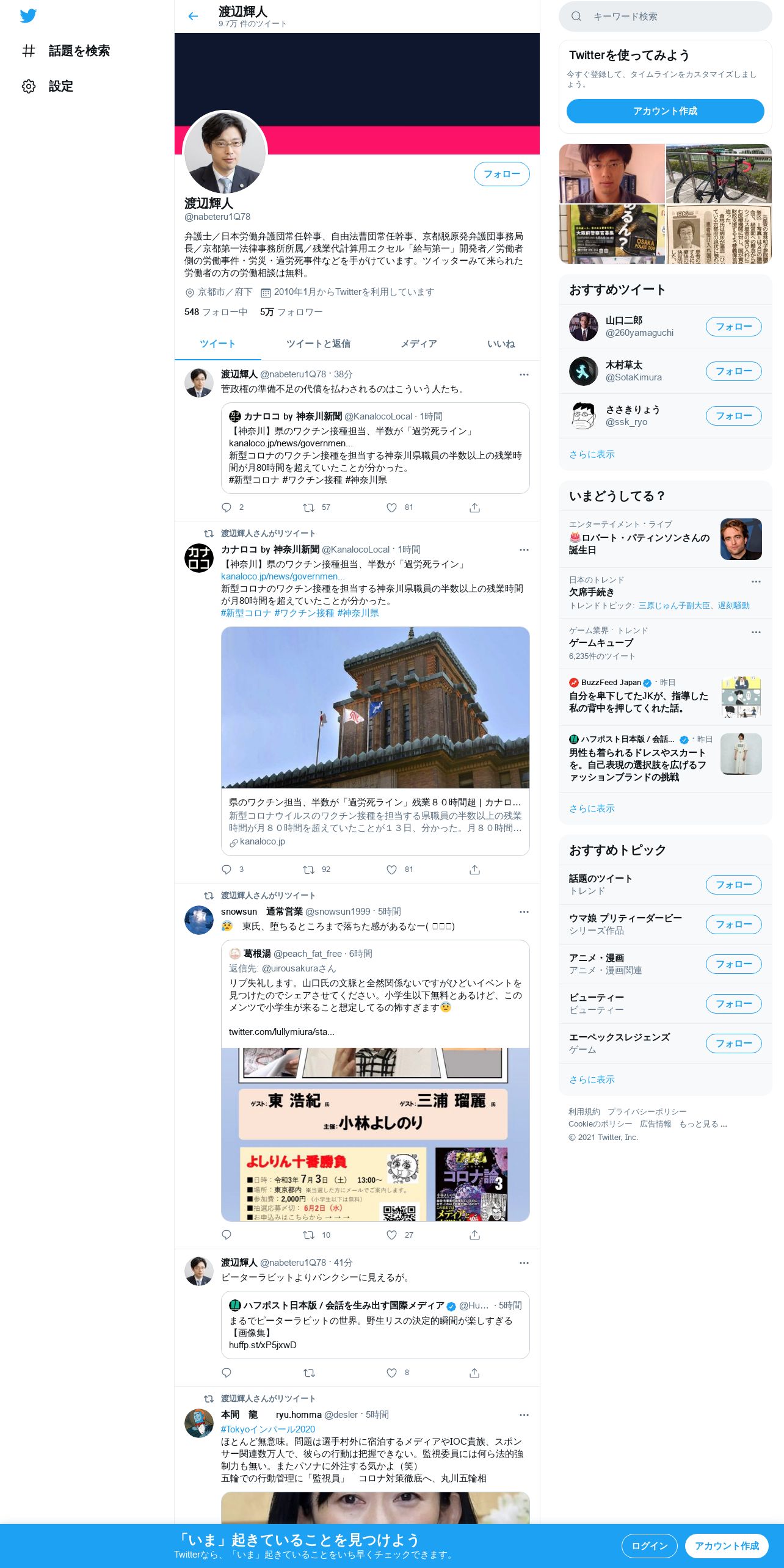This screenshot has width=784, height=1568.
Task: Like the ピーターラビット tweet showing 8
Action: point(391,1373)
